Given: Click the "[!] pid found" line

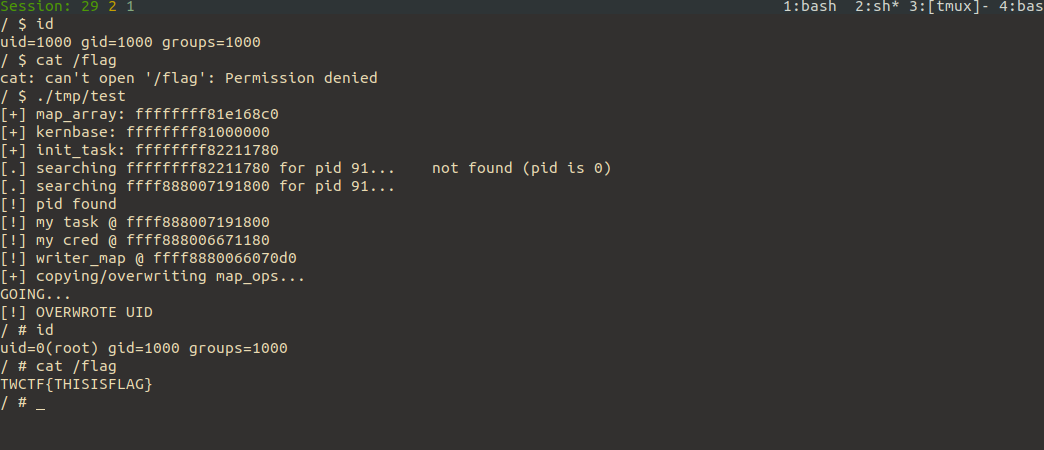Looking at the screenshot, I should 58,204.
